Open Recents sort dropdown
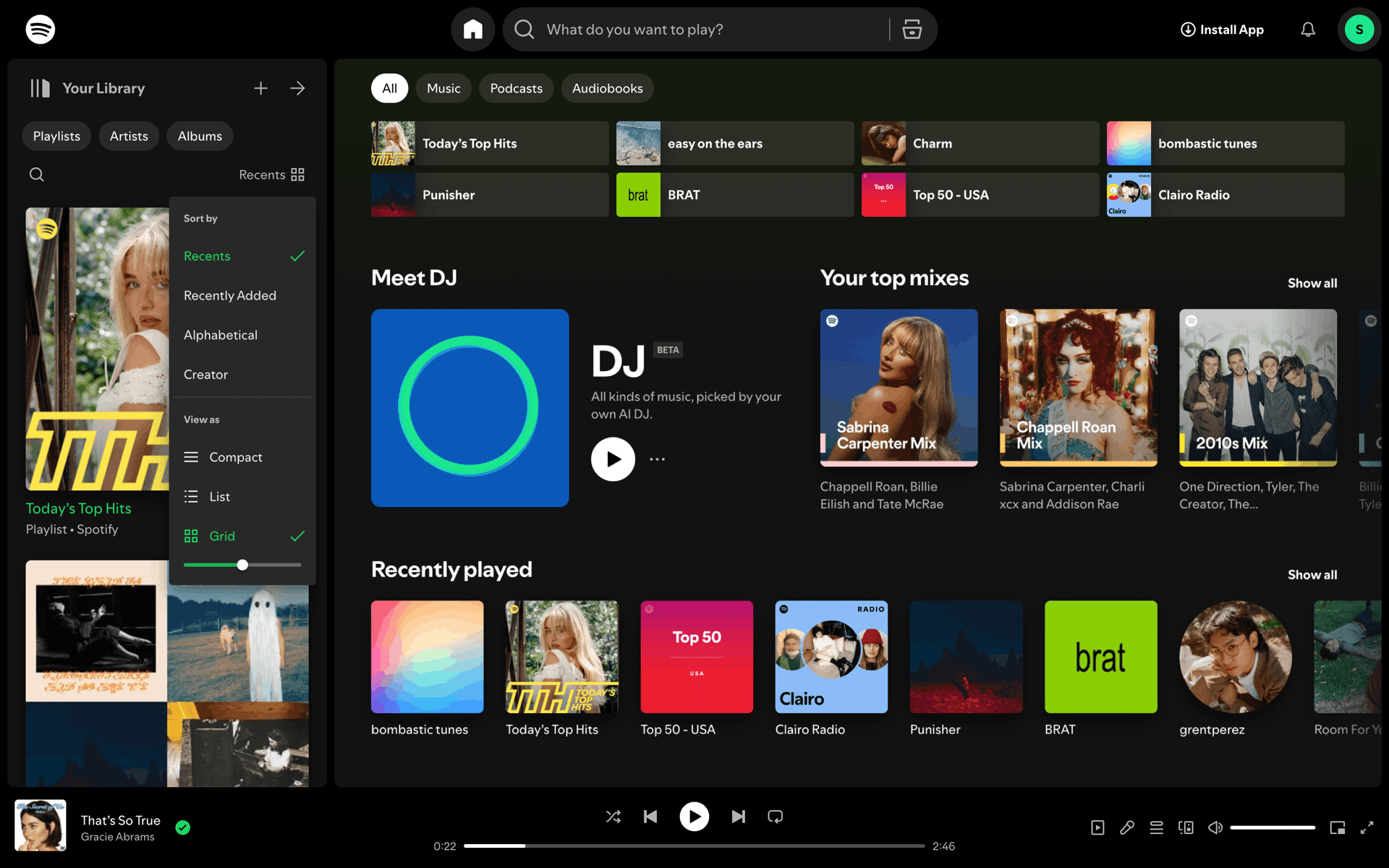 [272, 174]
